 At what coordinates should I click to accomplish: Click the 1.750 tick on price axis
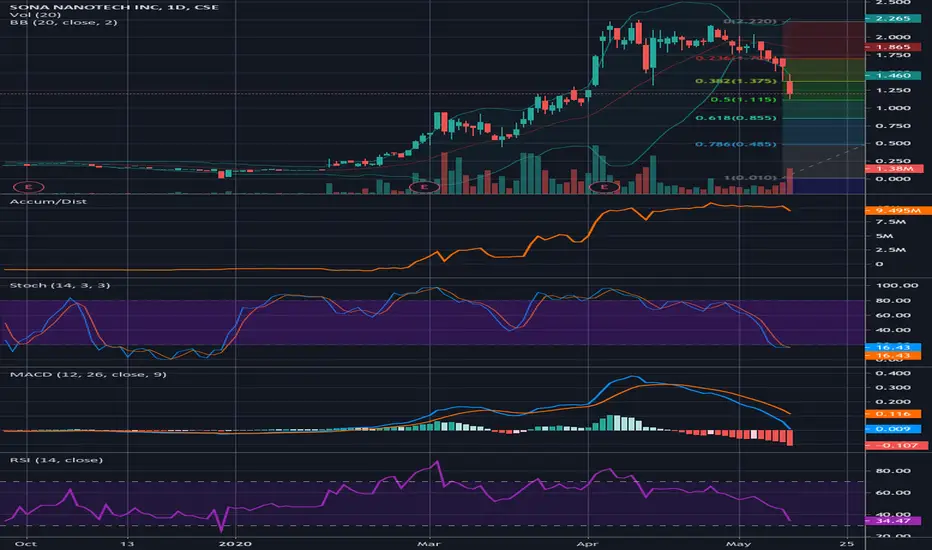coord(893,55)
